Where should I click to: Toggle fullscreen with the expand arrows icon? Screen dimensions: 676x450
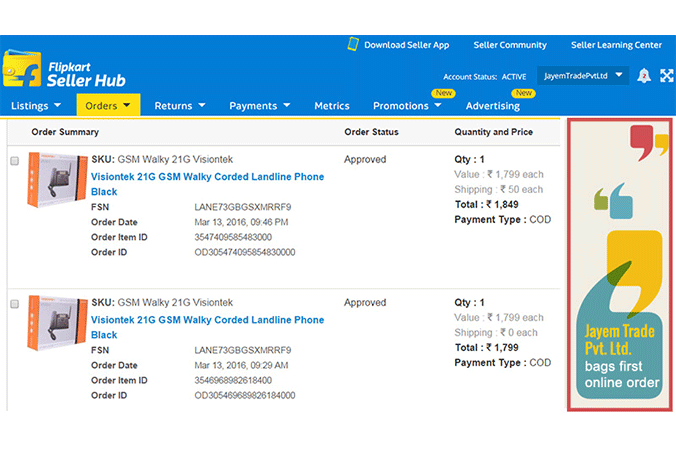[667, 75]
